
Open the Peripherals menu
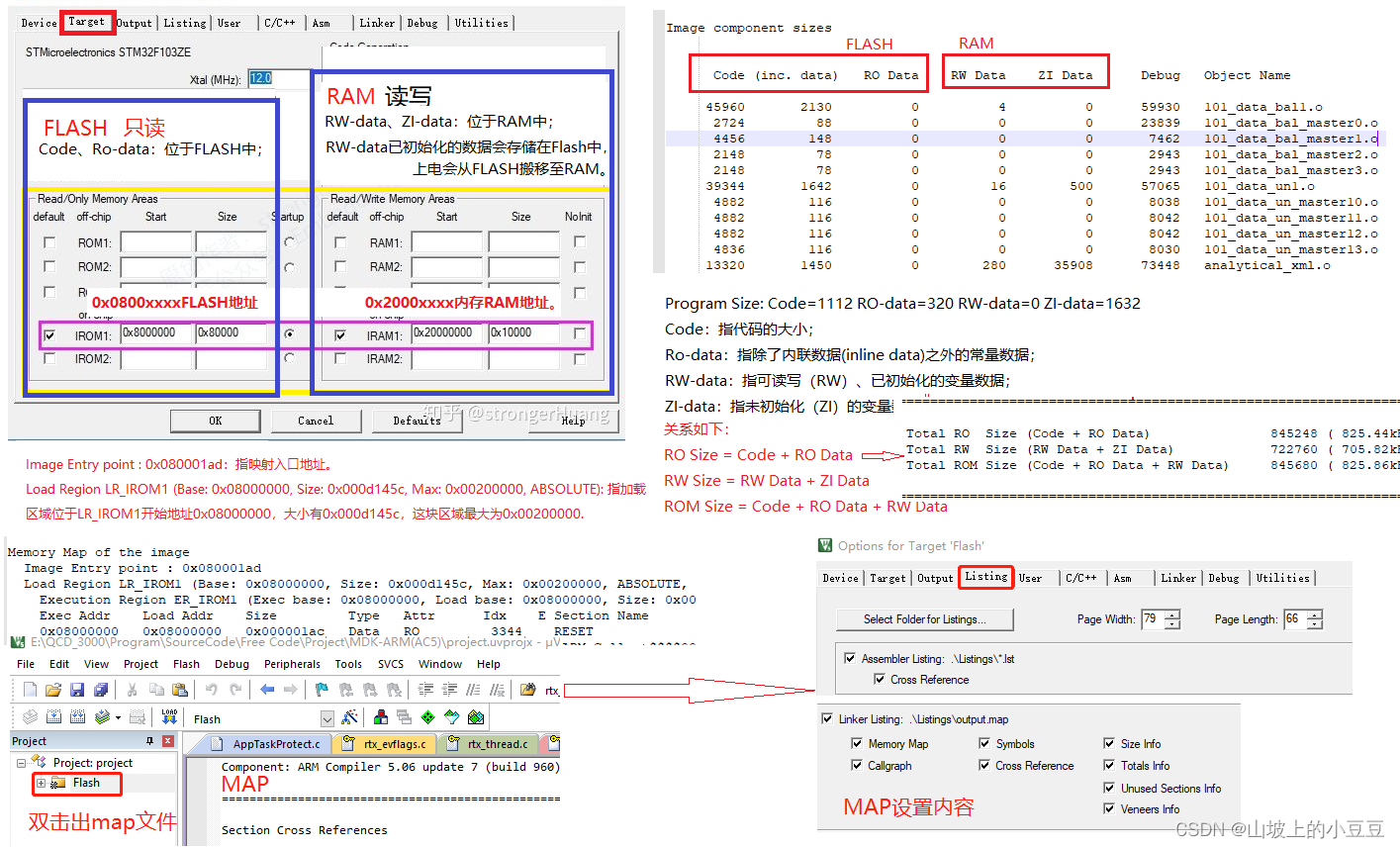point(292,664)
